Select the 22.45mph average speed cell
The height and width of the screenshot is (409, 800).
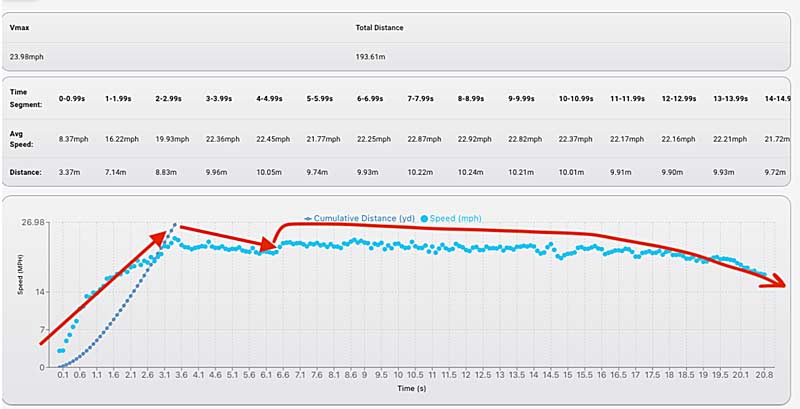(x=273, y=139)
